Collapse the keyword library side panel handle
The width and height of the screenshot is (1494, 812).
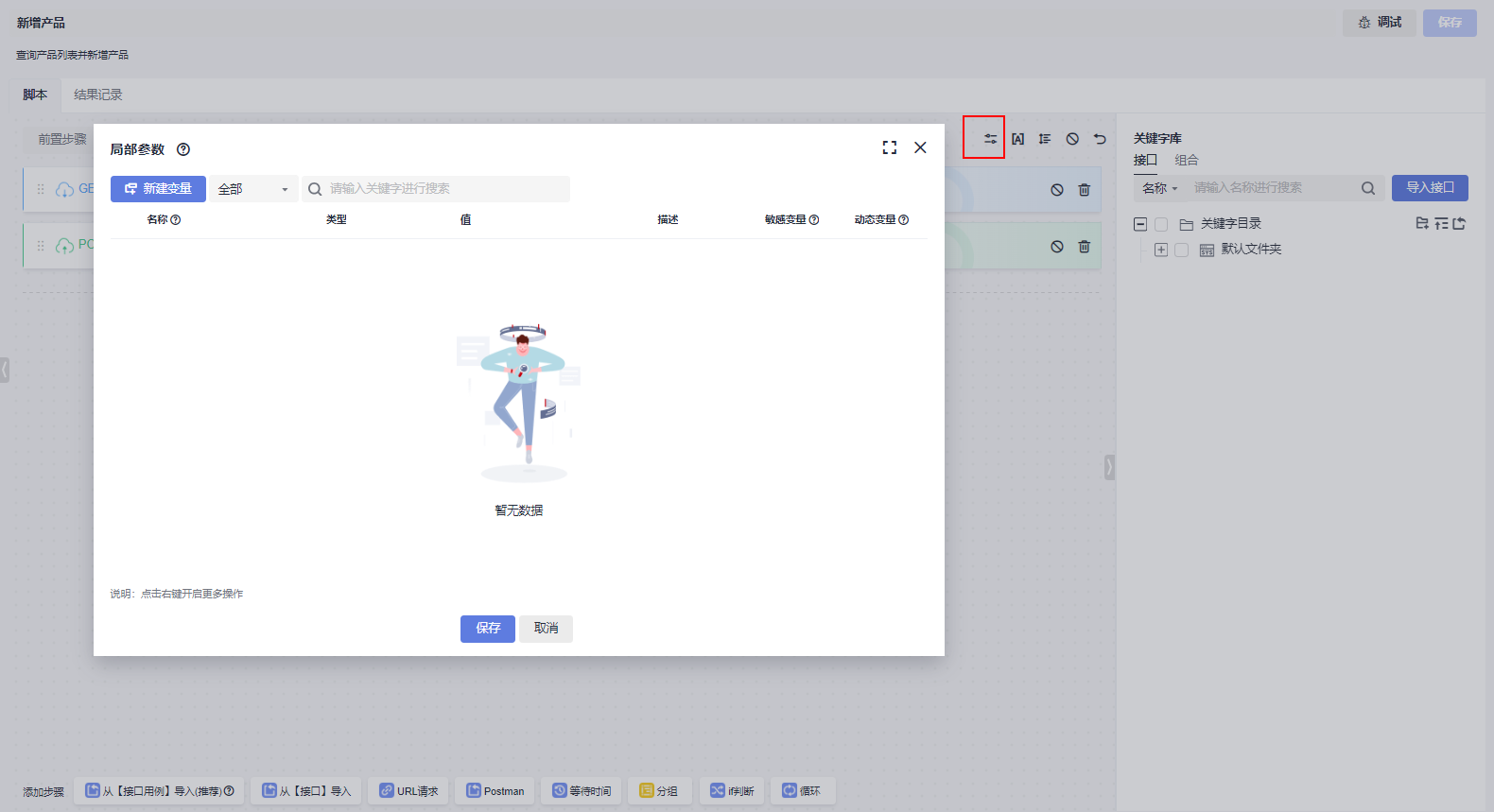(1110, 467)
